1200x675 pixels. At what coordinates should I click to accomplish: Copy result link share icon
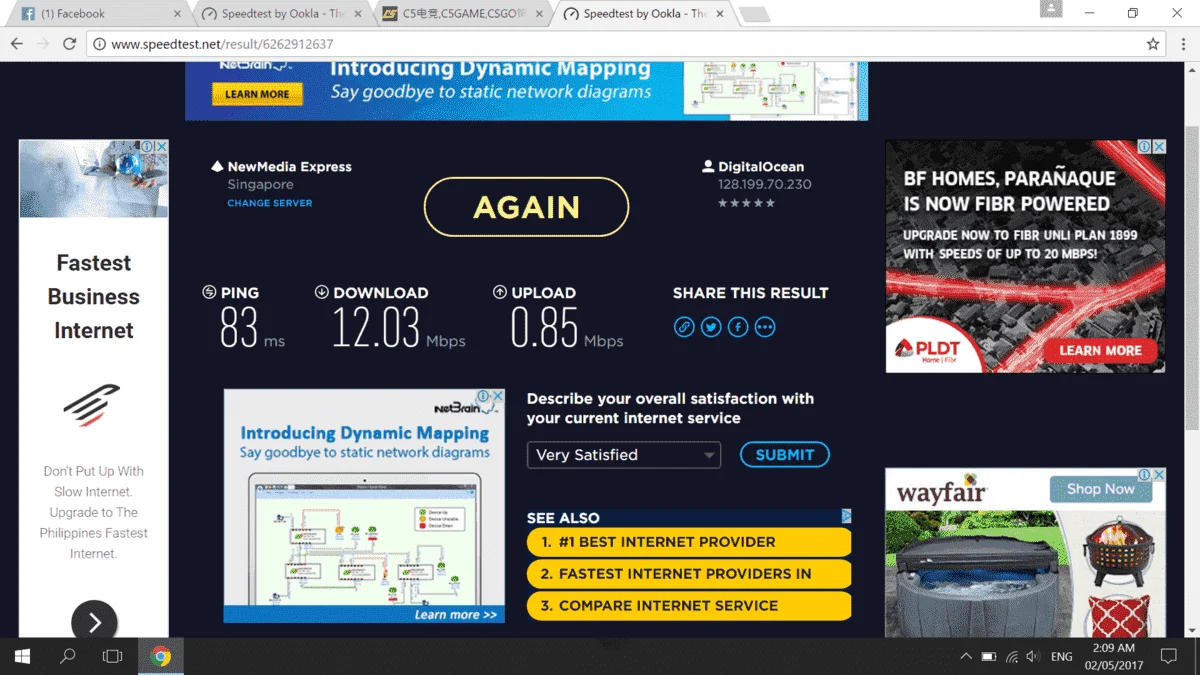click(x=684, y=327)
